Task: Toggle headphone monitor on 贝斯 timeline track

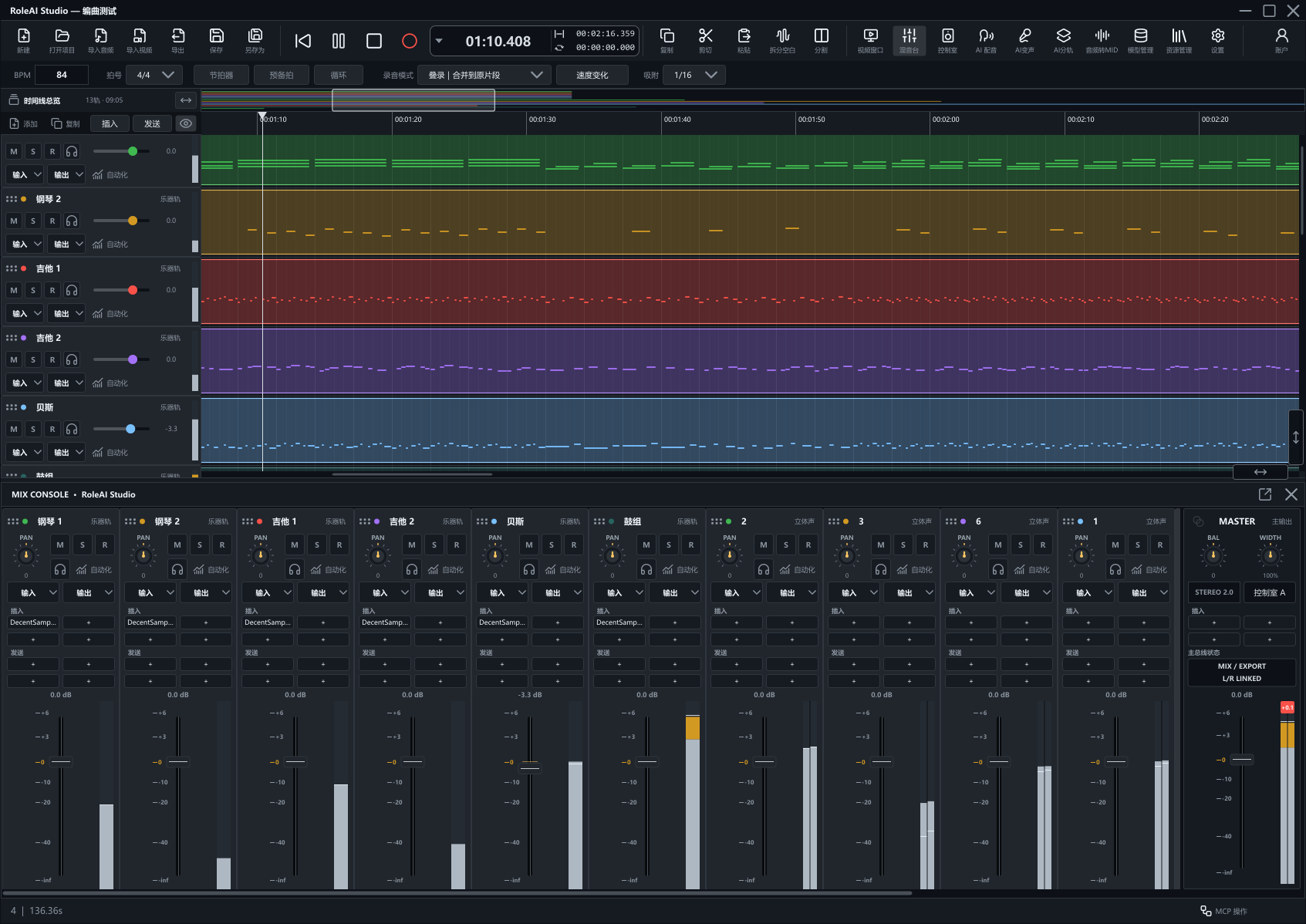Action: pyautogui.click(x=72, y=429)
